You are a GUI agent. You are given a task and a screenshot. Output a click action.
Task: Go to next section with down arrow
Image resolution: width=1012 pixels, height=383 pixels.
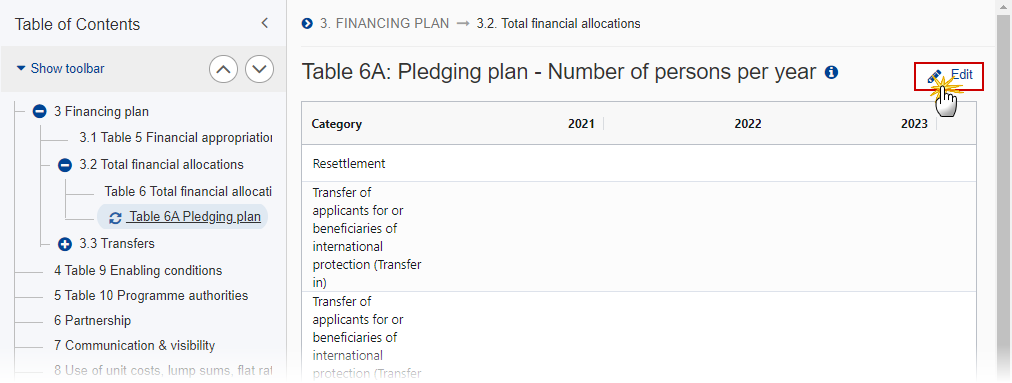point(259,69)
